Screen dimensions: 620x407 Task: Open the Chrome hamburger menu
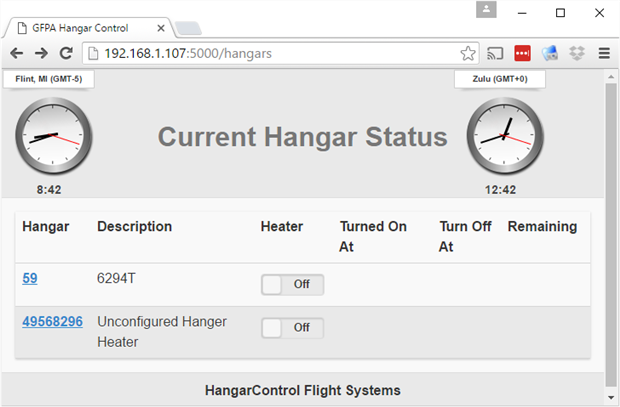pyautogui.click(x=604, y=53)
